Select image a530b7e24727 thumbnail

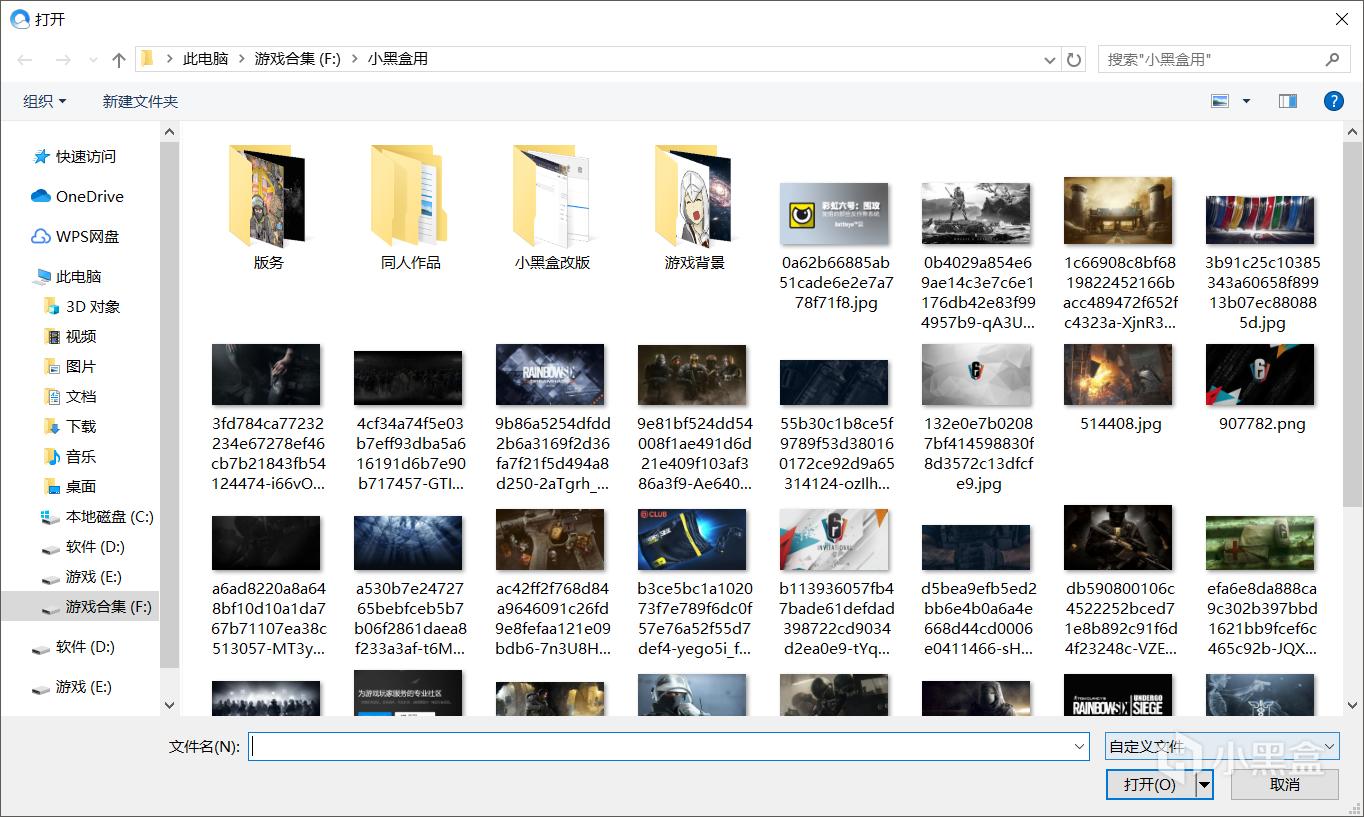point(408,543)
